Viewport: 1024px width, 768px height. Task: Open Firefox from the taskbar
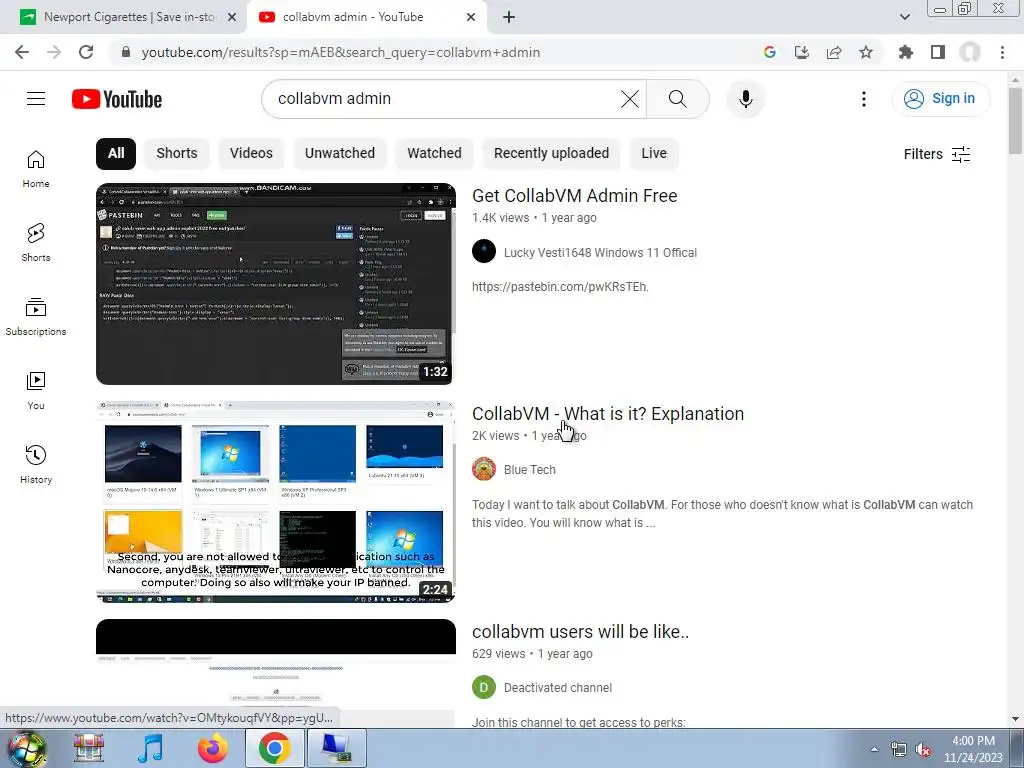point(214,748)
